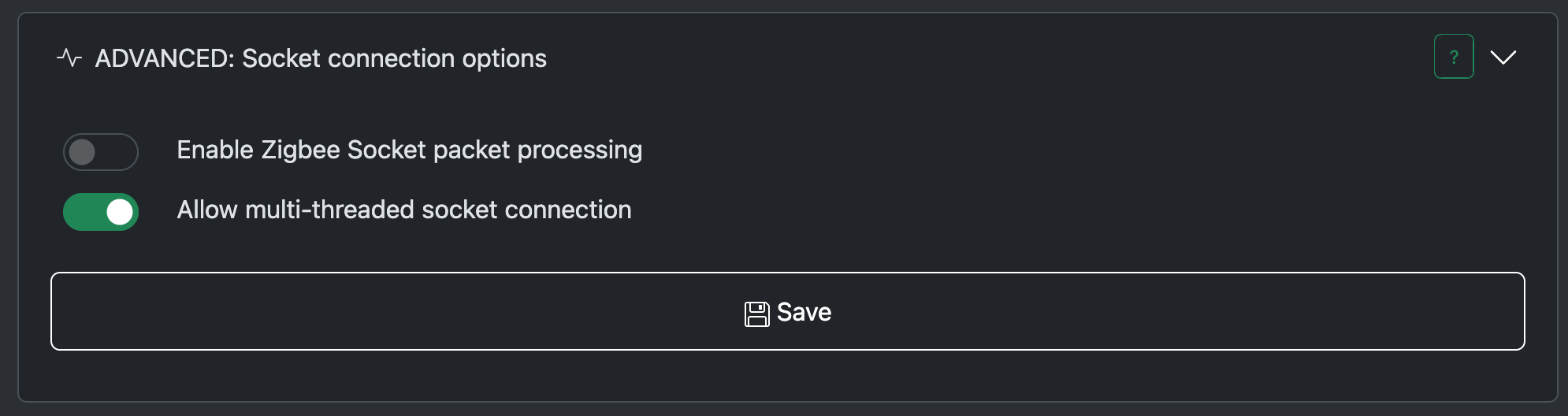Turn off the green multi-threaded toggle
The image size is (1568, 416).
101,212
